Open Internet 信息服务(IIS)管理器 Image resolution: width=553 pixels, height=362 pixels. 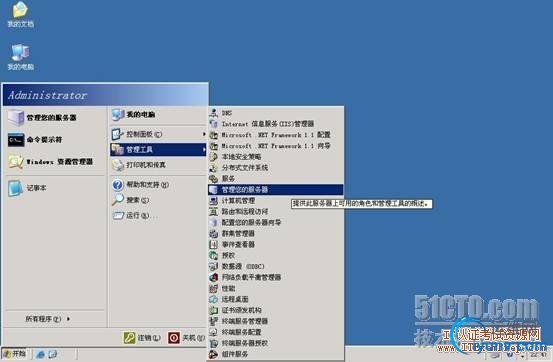pyautogui.click(x=276, y=124)
